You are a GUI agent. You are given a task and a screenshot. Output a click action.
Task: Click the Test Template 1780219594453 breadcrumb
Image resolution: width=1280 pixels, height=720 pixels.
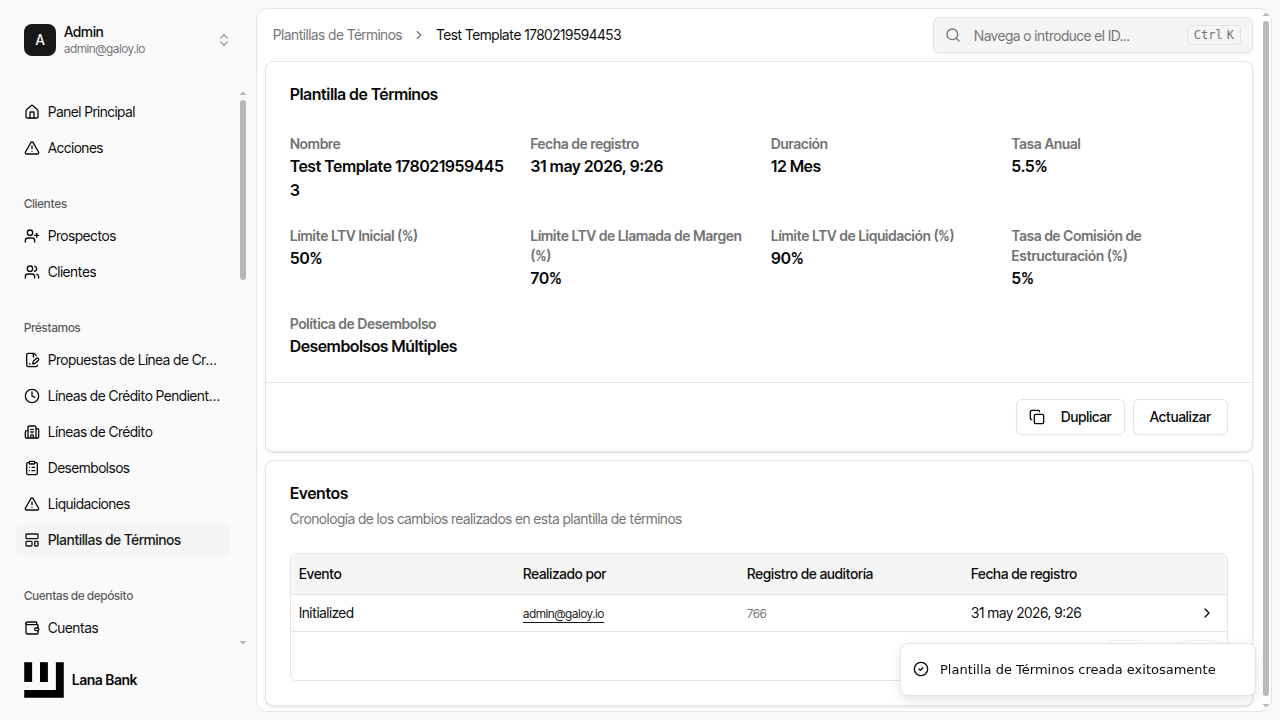tap(529, 35)
